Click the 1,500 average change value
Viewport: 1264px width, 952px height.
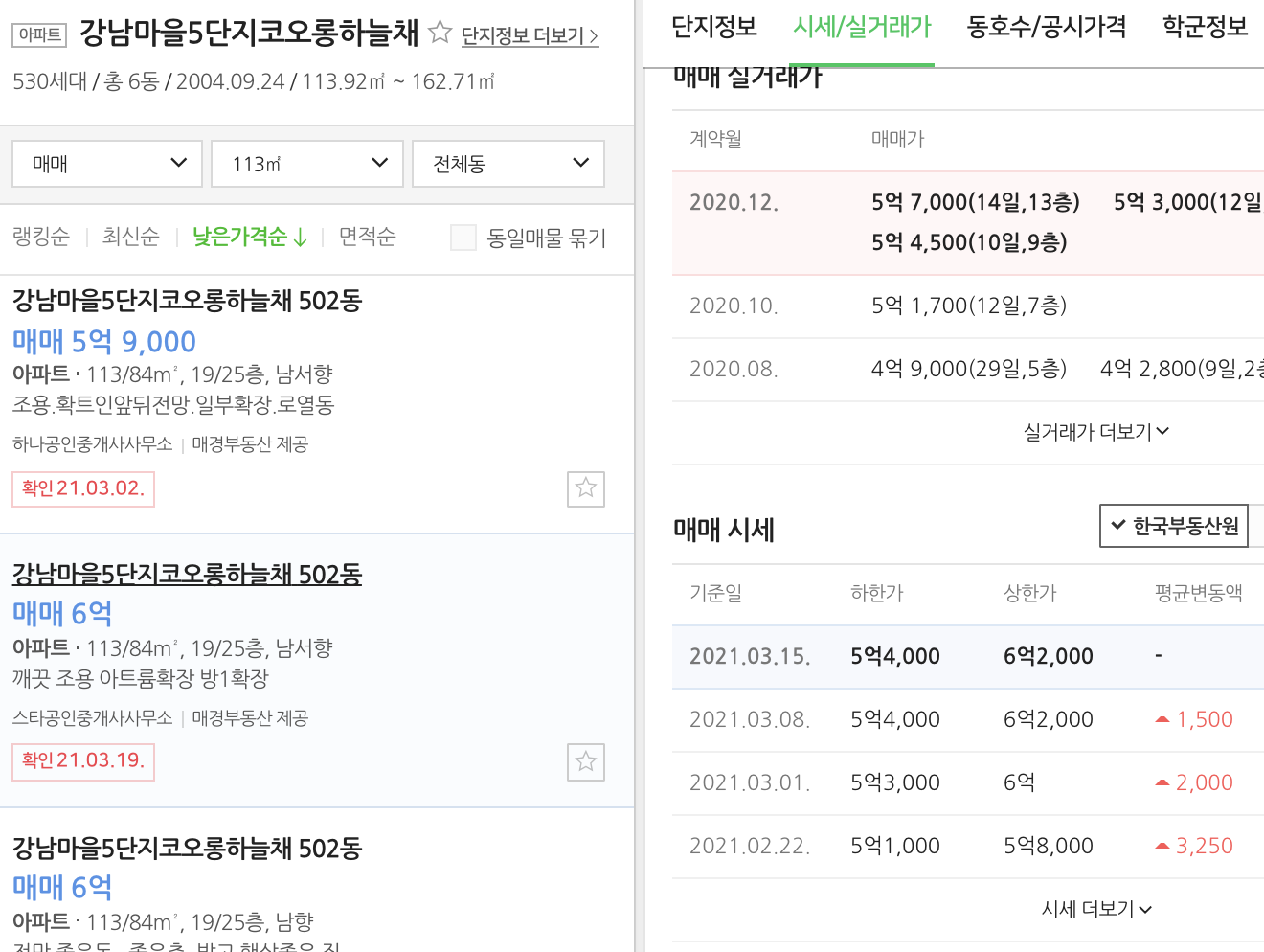tap(1205, 719)
